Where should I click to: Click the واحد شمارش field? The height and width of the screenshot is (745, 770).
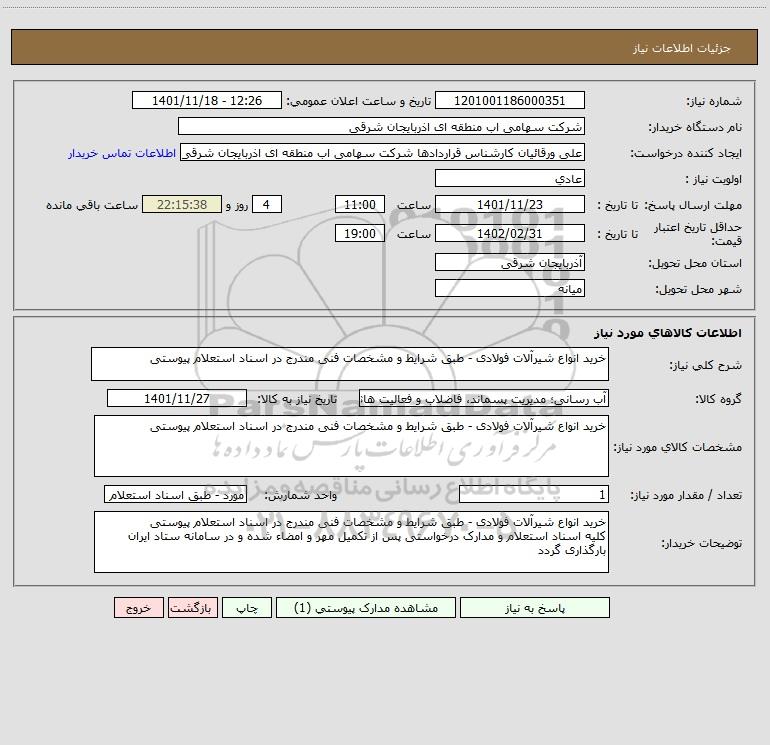pos(175,494)
